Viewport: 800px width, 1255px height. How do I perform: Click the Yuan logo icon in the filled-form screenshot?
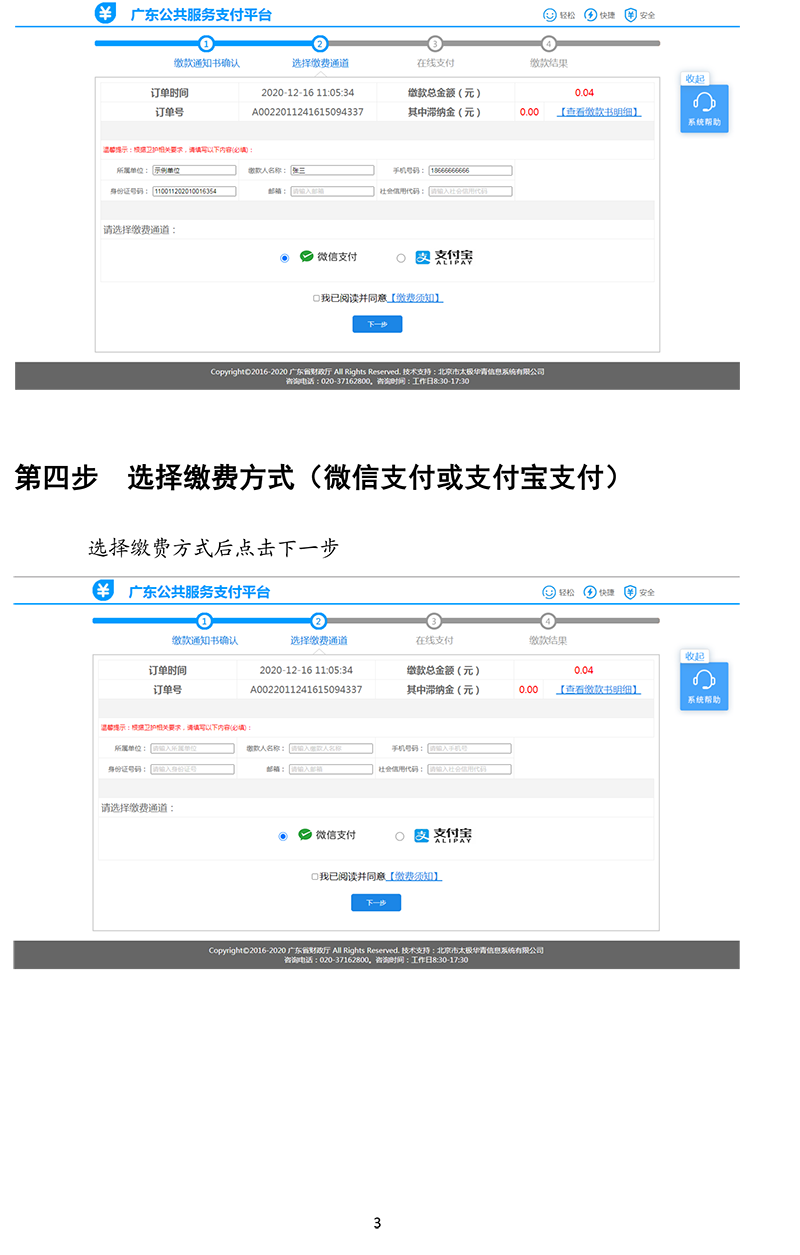105,13
